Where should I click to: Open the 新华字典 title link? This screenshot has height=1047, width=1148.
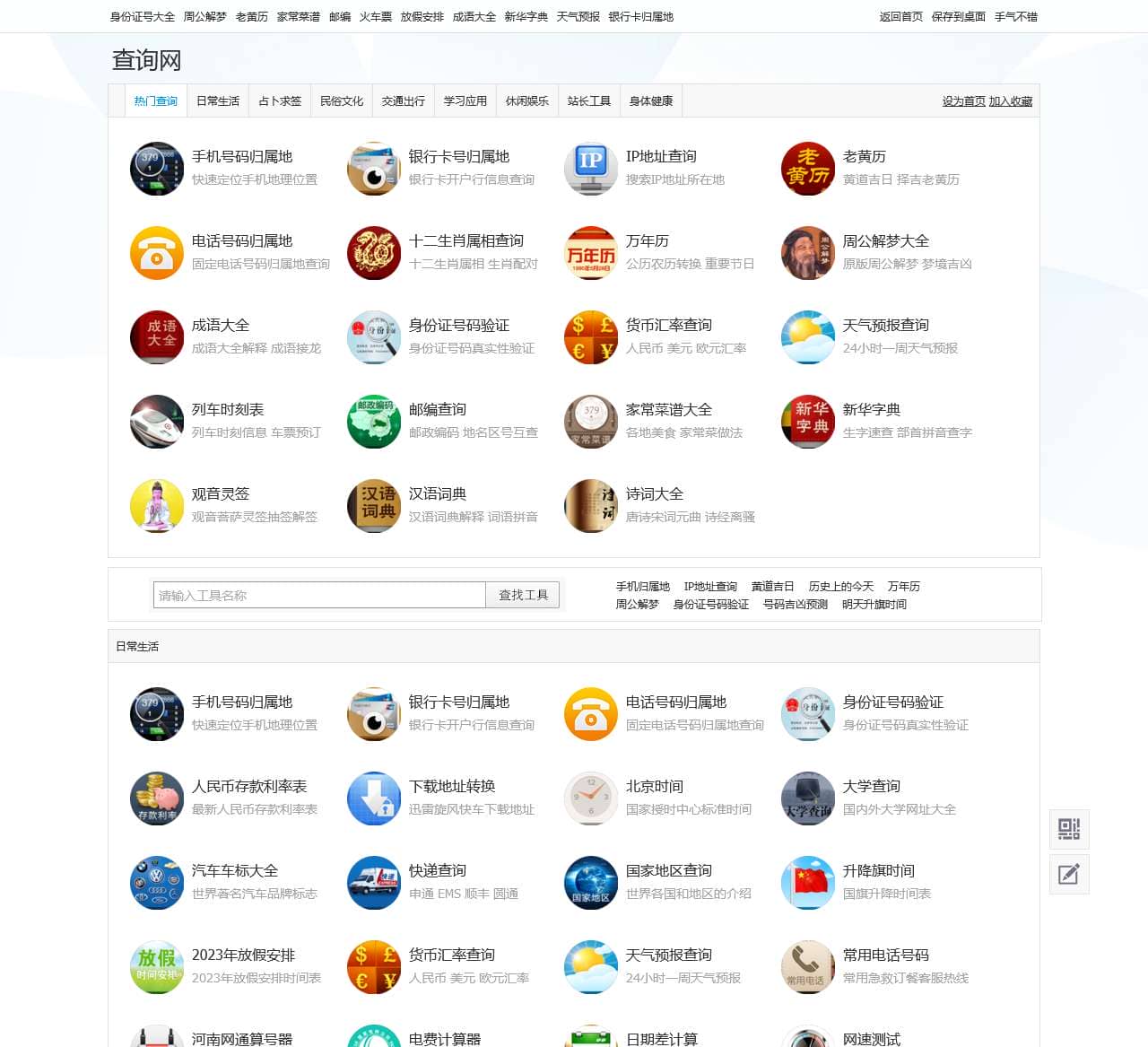[871, 410]
